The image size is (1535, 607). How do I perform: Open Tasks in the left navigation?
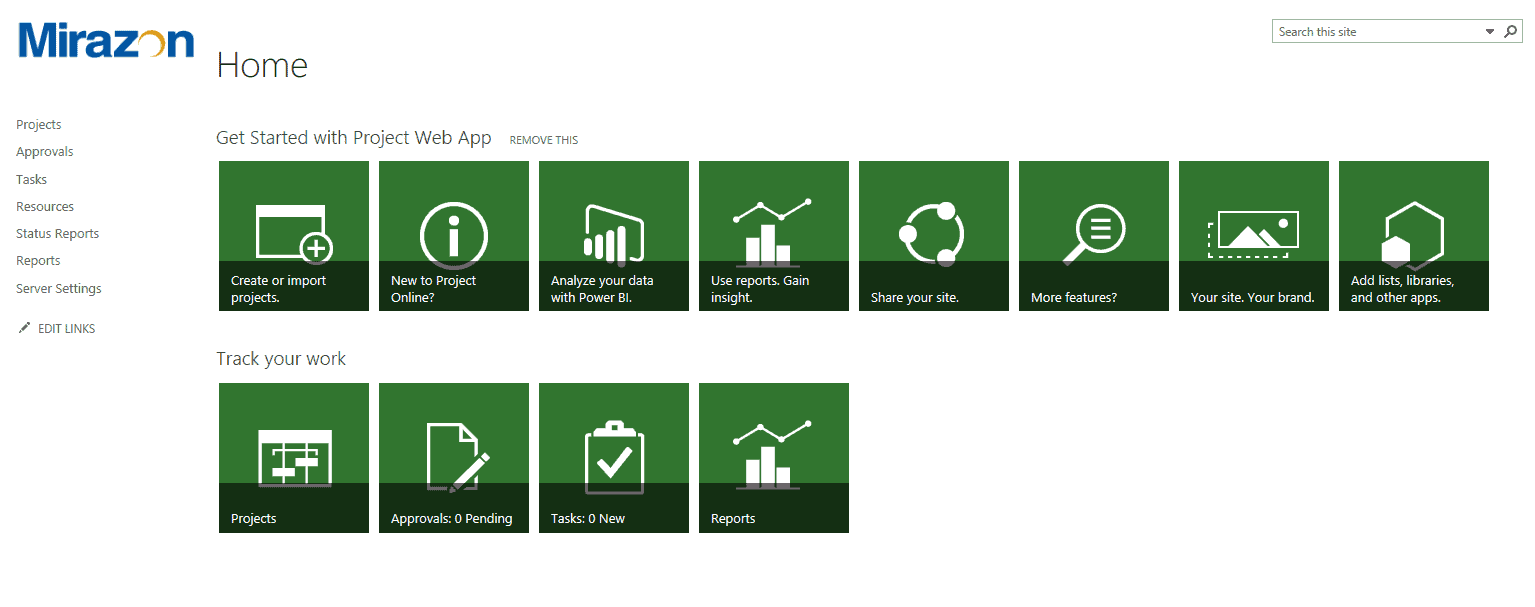[32, 180]
